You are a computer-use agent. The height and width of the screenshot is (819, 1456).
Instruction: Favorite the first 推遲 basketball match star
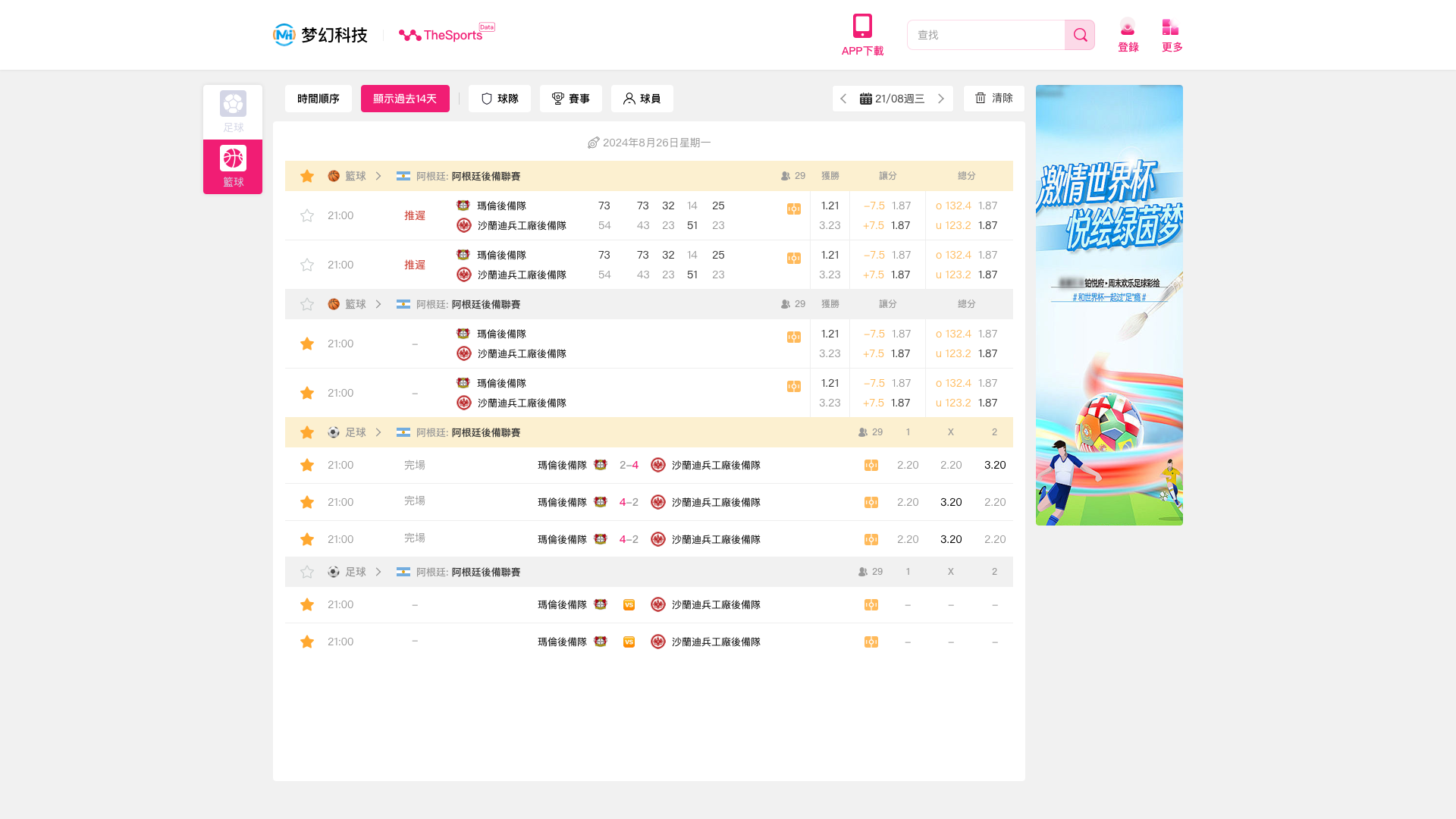[x=307, y=216]
